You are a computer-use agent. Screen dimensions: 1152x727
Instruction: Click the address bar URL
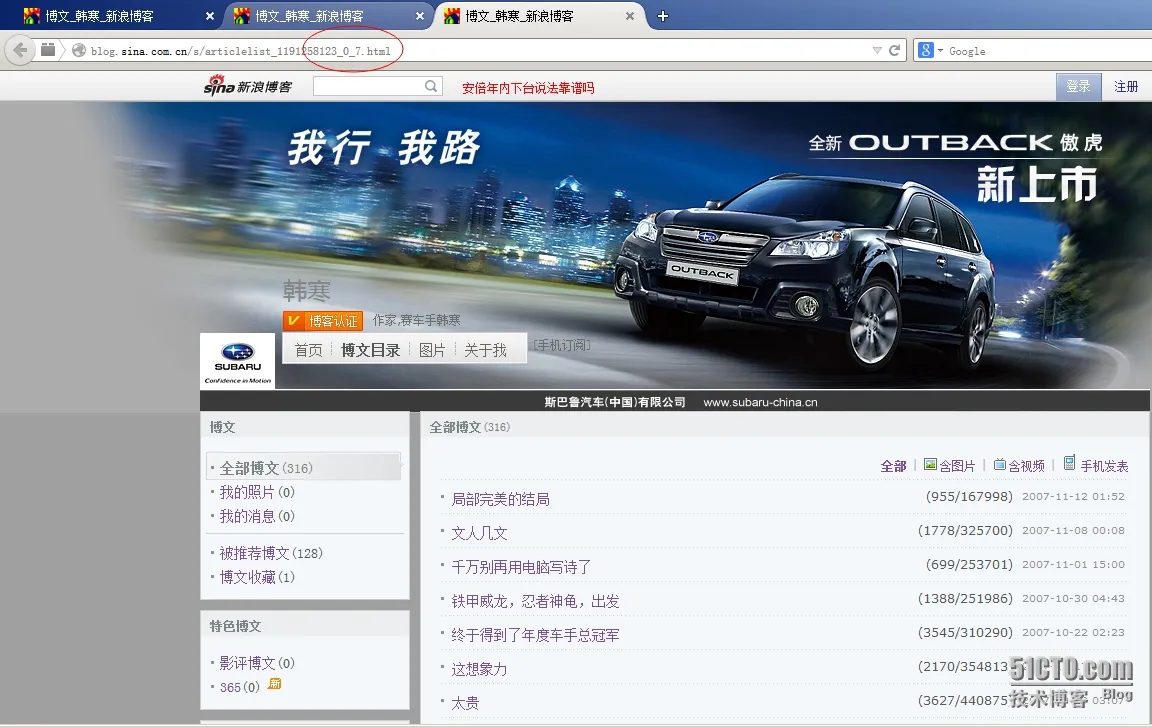(x=241, y=51)
